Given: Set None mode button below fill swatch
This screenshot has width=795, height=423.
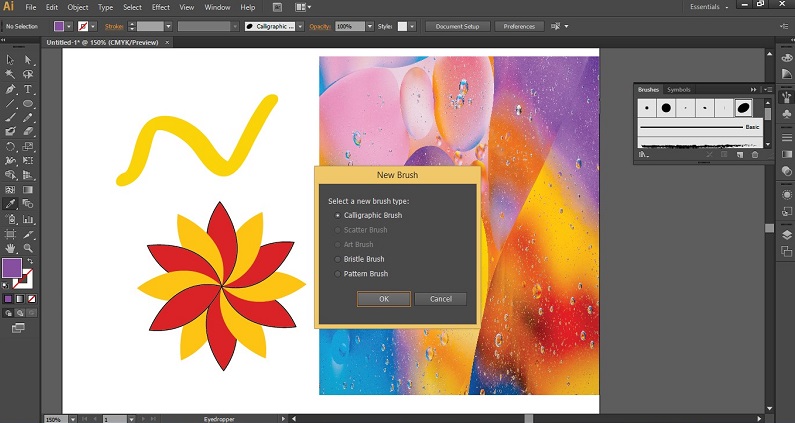Looking at the screenshot, I should [31, 299].
